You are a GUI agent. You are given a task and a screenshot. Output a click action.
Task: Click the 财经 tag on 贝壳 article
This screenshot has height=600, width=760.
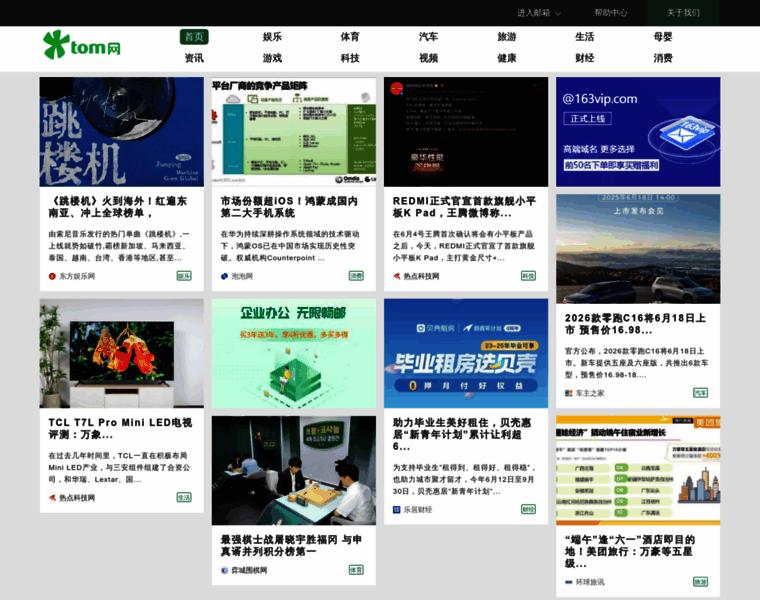tap(528, 509)
